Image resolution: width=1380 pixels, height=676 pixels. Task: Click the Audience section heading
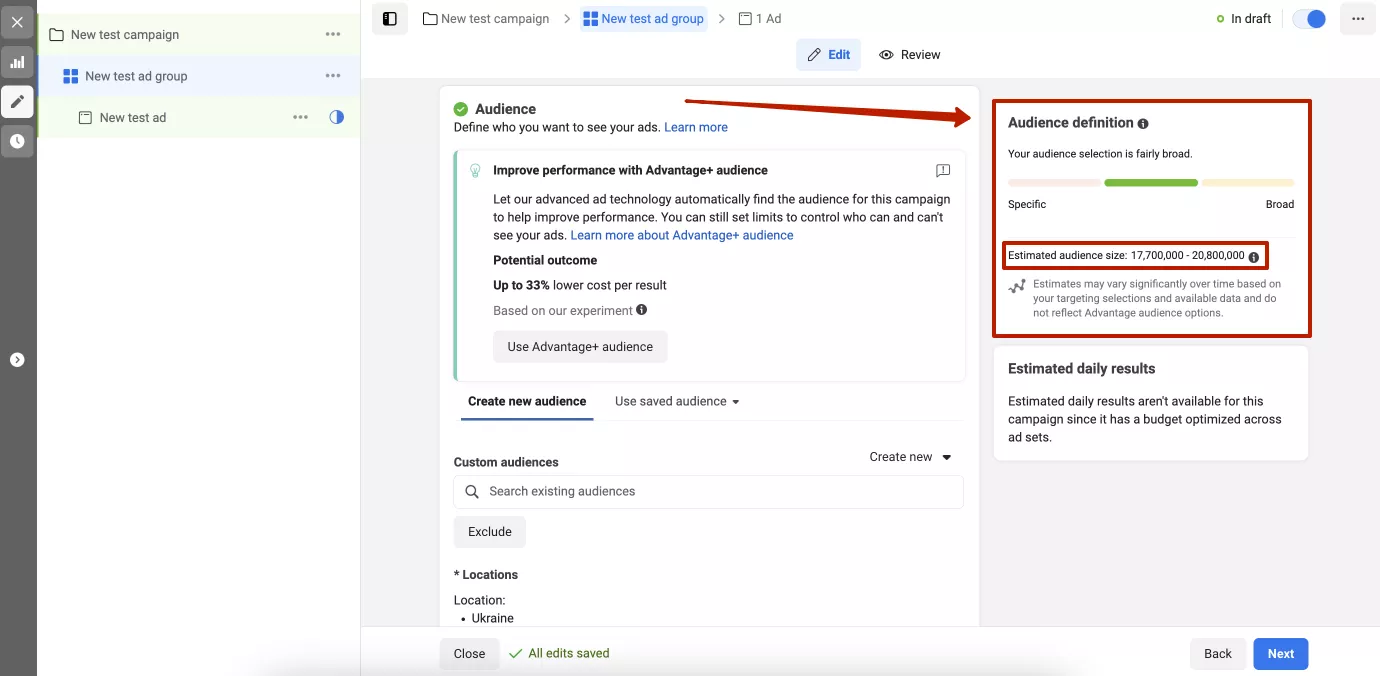505,109
